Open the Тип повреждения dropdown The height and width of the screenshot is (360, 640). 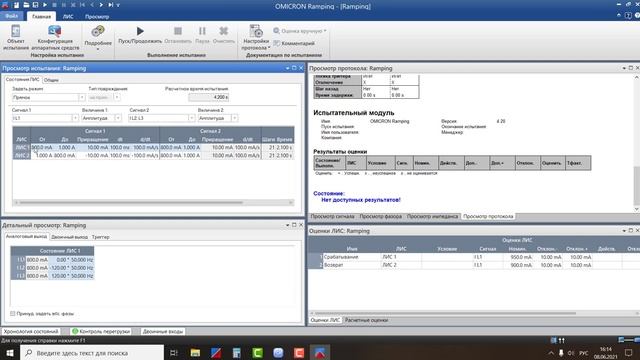(x=117, y=97)
